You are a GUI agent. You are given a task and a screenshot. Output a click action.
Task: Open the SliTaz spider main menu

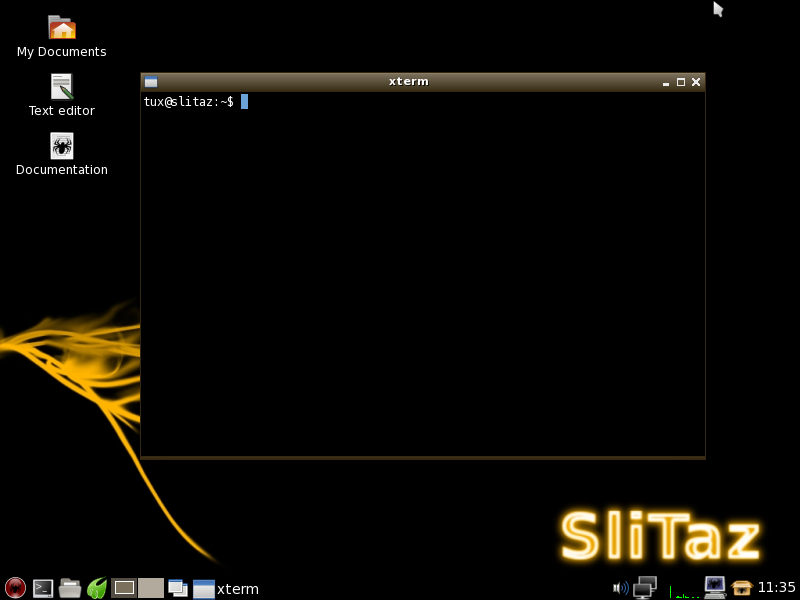pyautogui.click(x=15, y=588)
